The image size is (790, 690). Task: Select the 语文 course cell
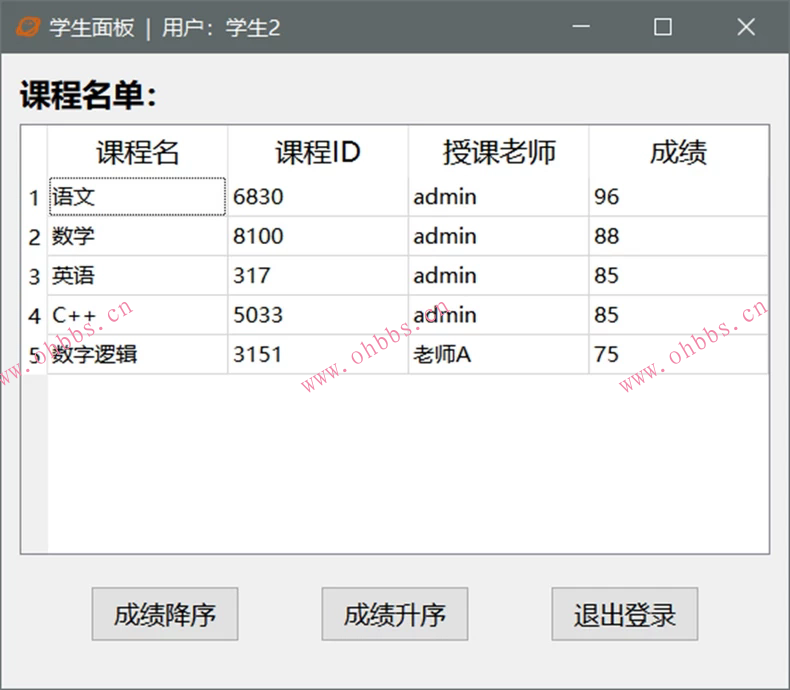click(138, 197)
